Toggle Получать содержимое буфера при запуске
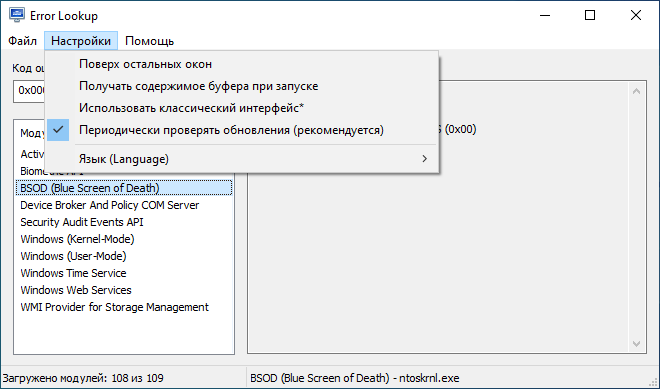The image size is (660, 389). 242,86
